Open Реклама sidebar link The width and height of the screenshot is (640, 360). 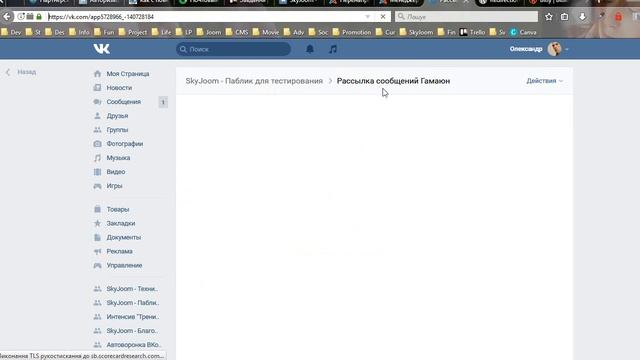pos(120,251)
